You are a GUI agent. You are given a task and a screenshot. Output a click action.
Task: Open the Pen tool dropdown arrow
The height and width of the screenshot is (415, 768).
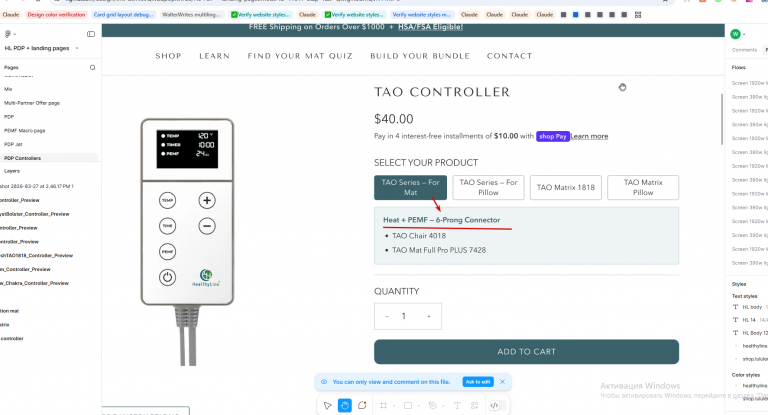(442, 406)
